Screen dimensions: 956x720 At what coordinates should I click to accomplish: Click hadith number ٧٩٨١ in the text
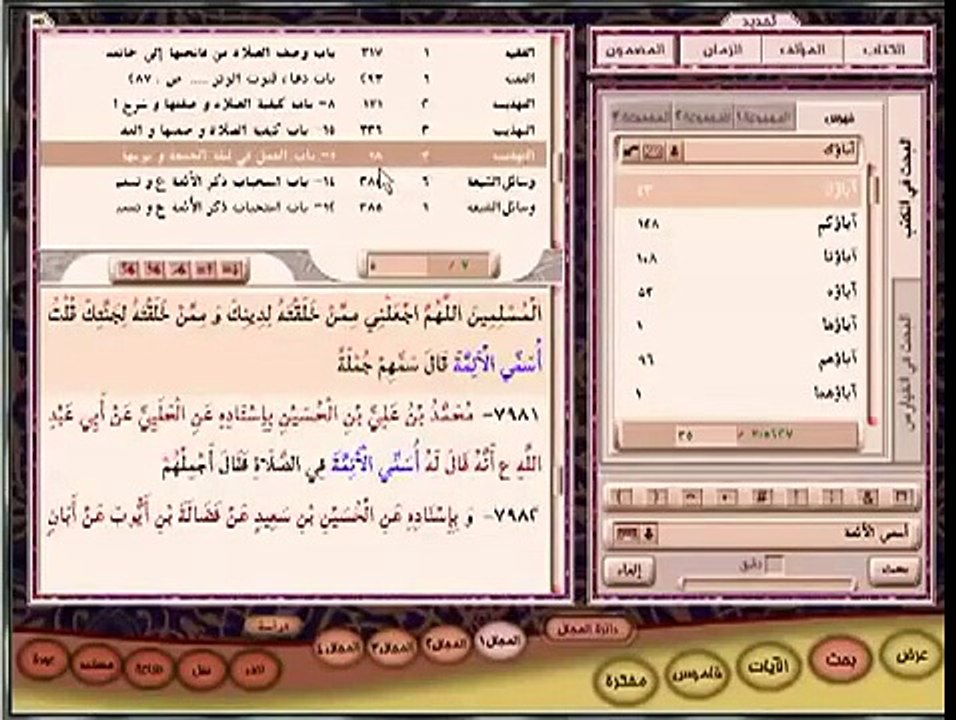tap(516, 415)
